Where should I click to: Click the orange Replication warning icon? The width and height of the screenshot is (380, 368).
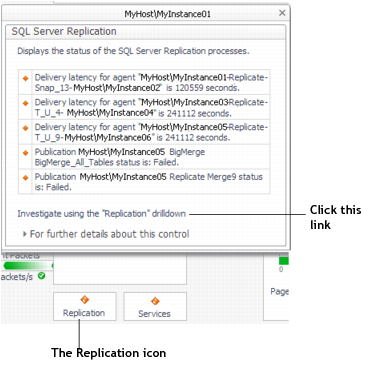pos(85,300)
